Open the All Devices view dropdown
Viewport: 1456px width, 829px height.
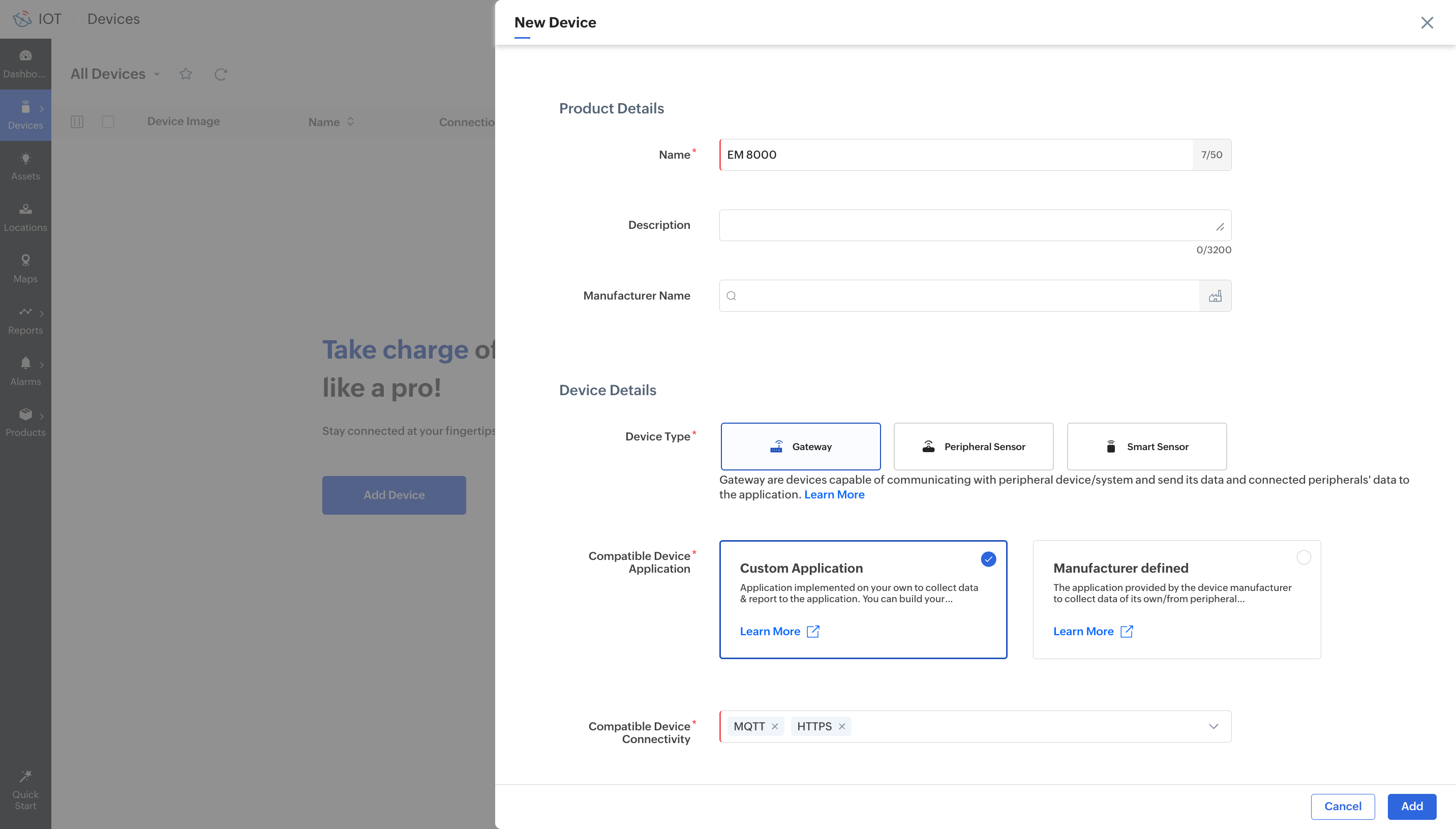[x=157, y=75]
